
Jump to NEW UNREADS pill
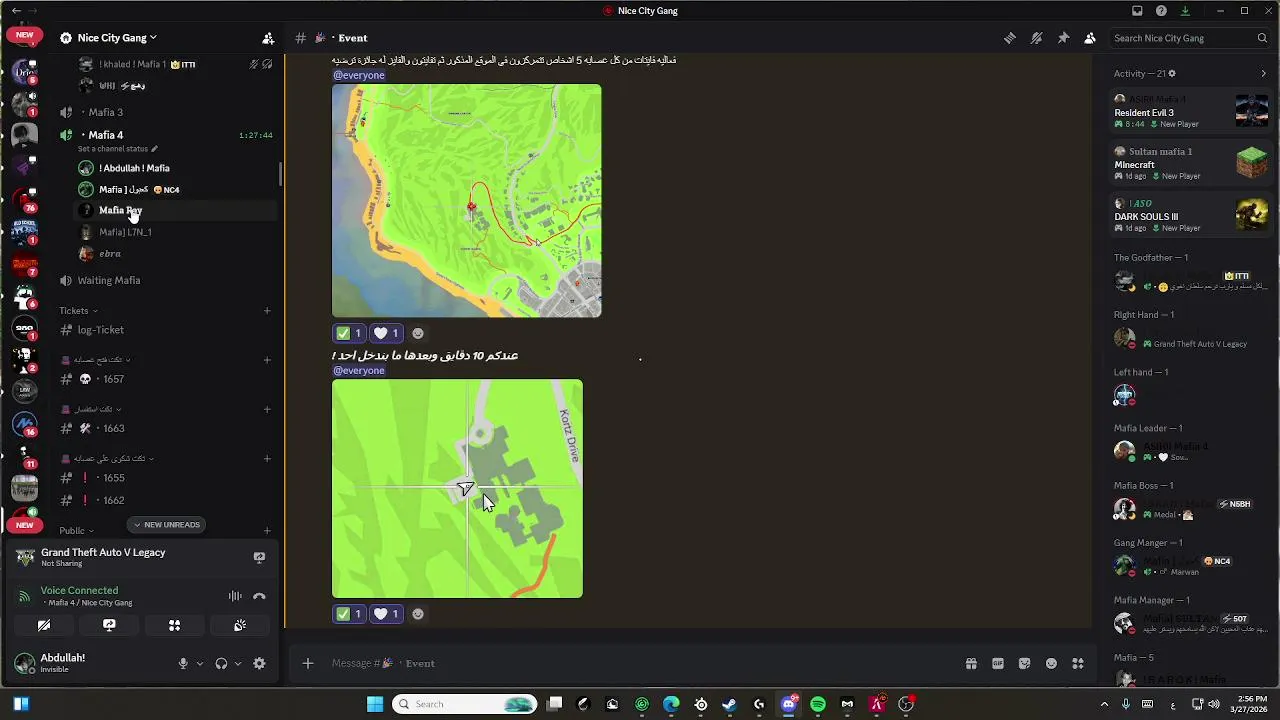click(166, 525)
